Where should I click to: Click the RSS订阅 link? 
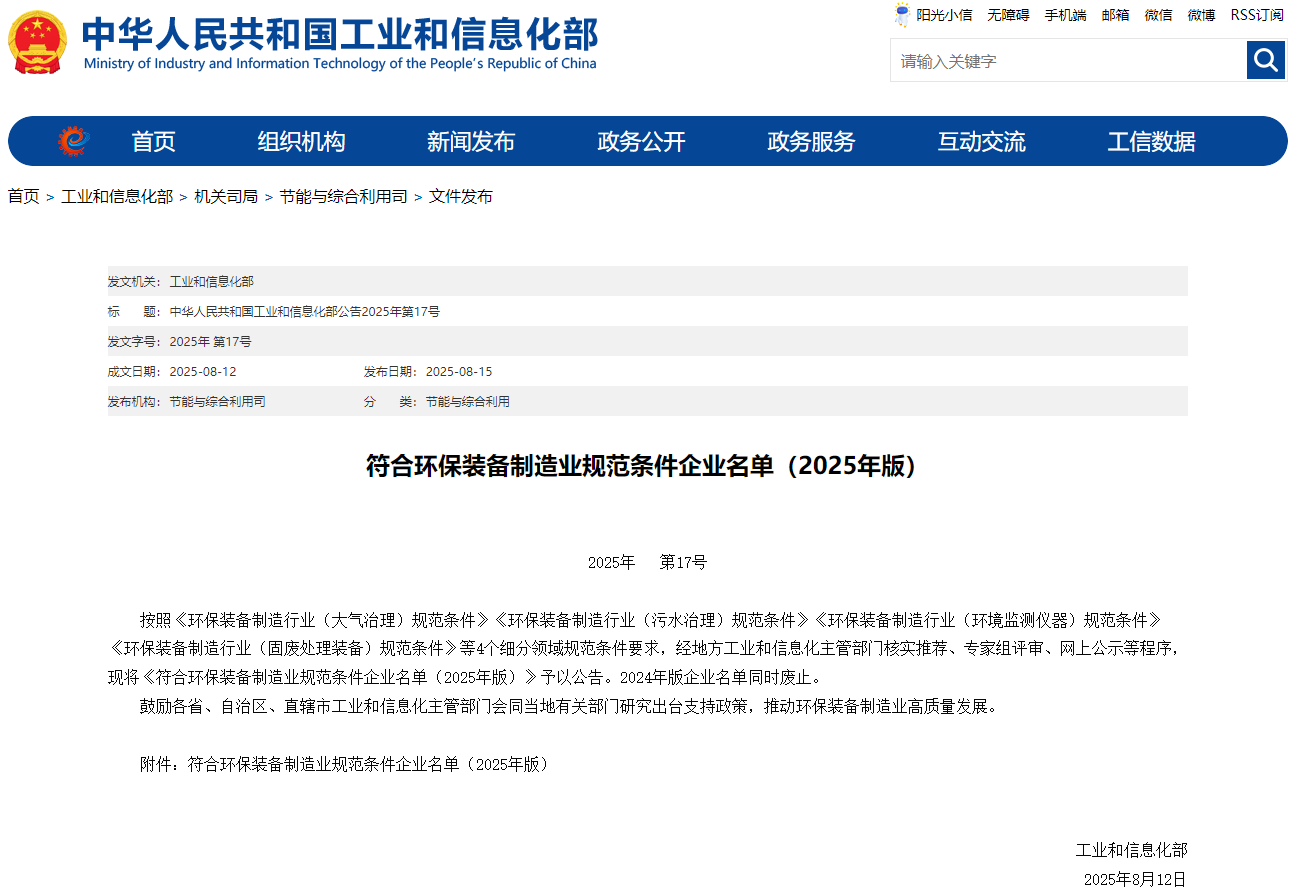tap(1257, 15)
